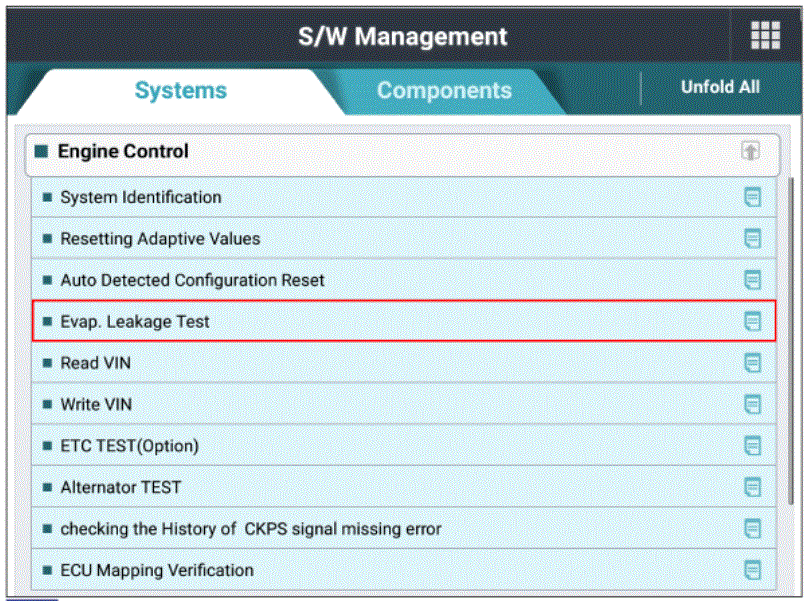Image resolution: width=807 pixels, height=601 pixels.
Task: Open document icon for Read VIN
Action: (x=752, y=363)
